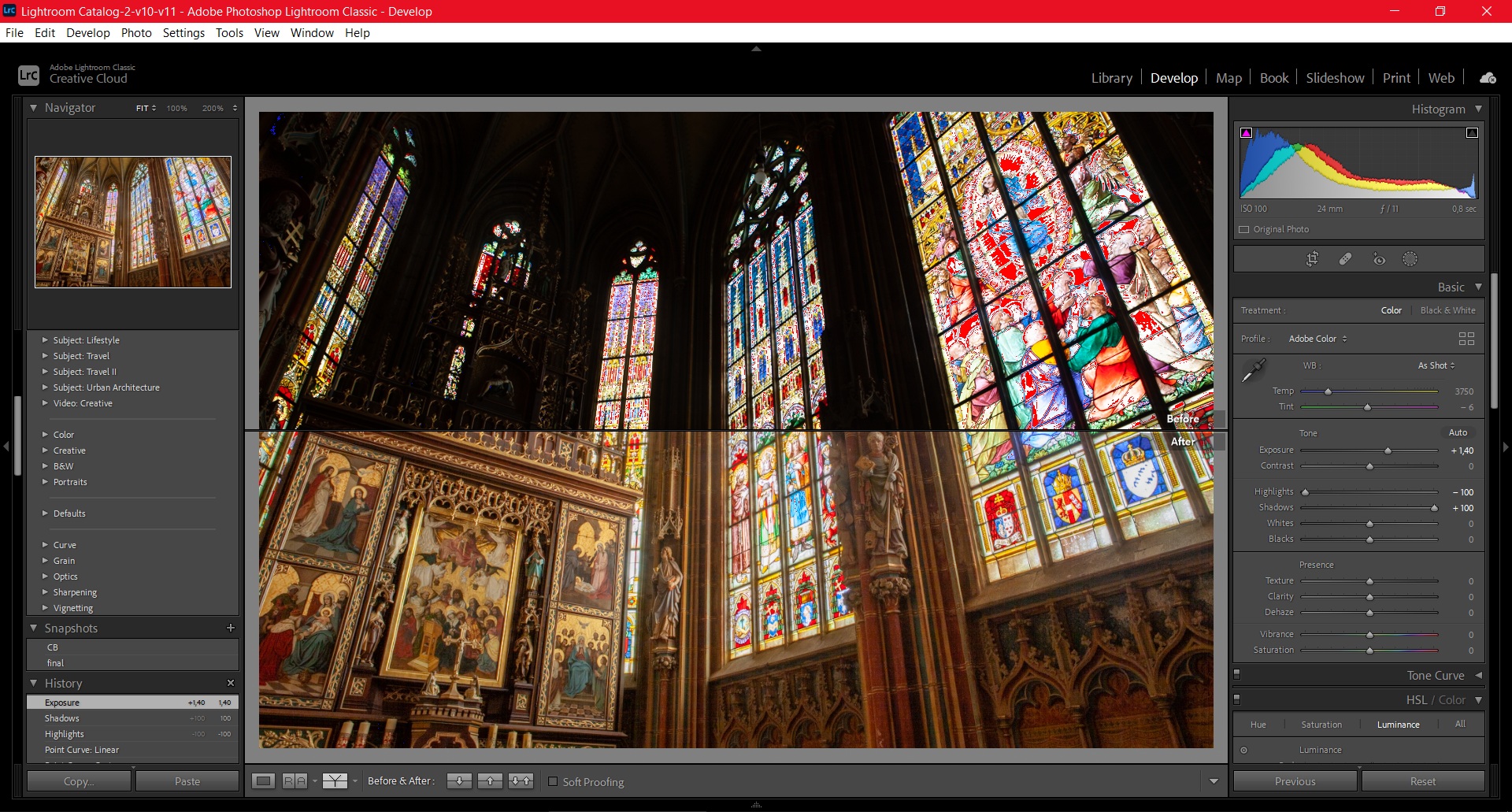Image resolution: width=1512 pixels, height=812 pixels.
Task: Open the Profile Browser grid icon
Action: point(1466,339)
